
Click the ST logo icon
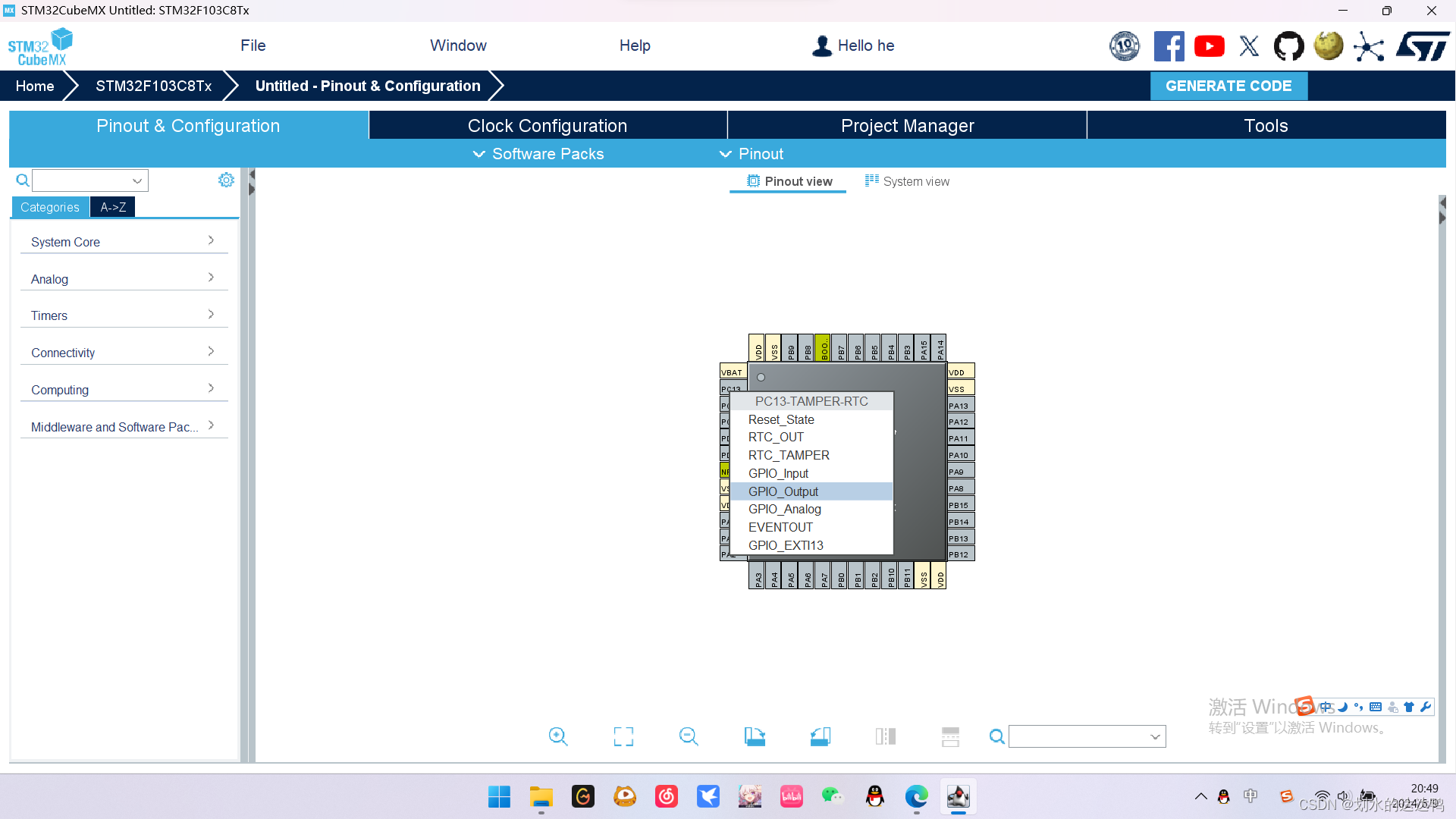pyautogui.click(x=1423, y=45)
